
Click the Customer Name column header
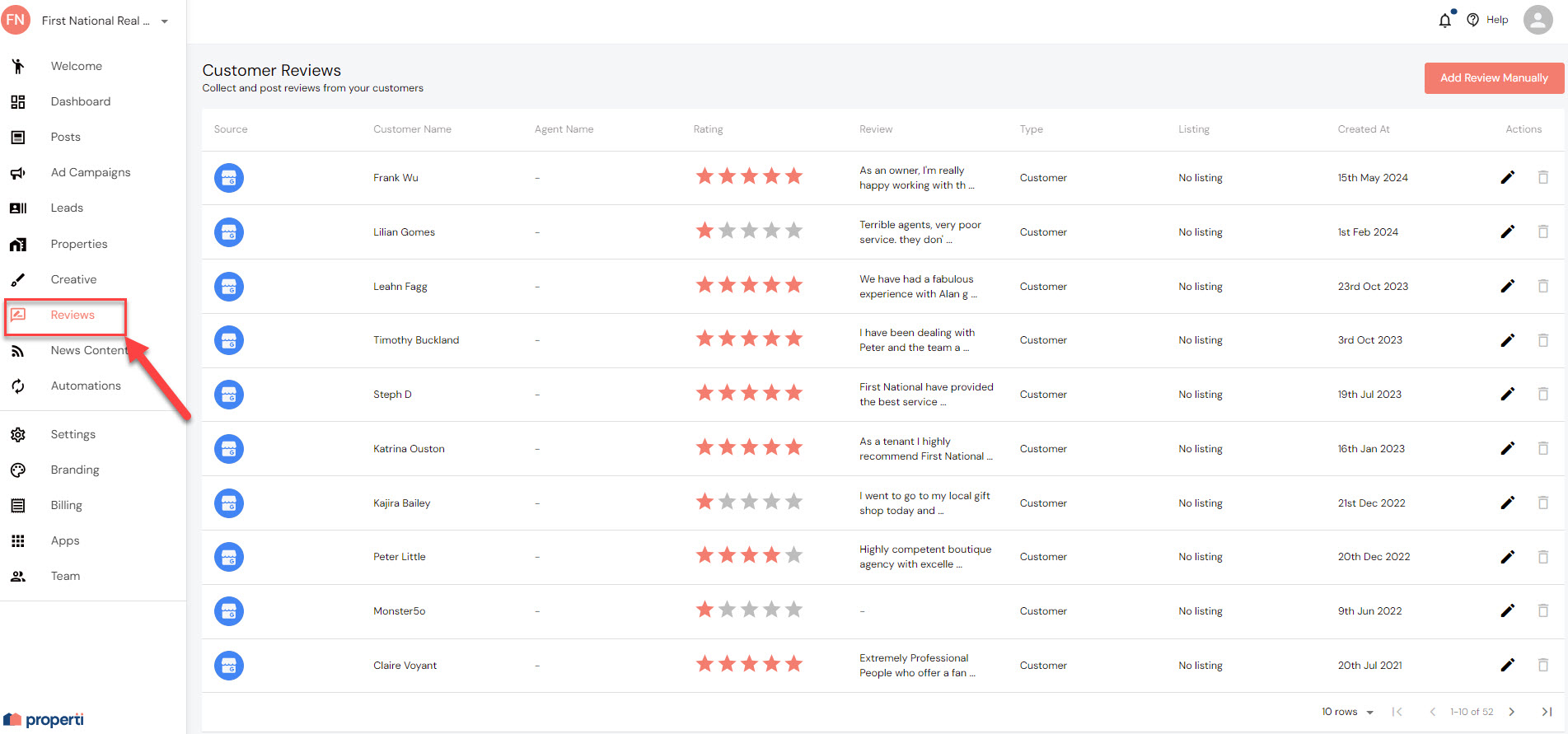(x=412, y=129)
